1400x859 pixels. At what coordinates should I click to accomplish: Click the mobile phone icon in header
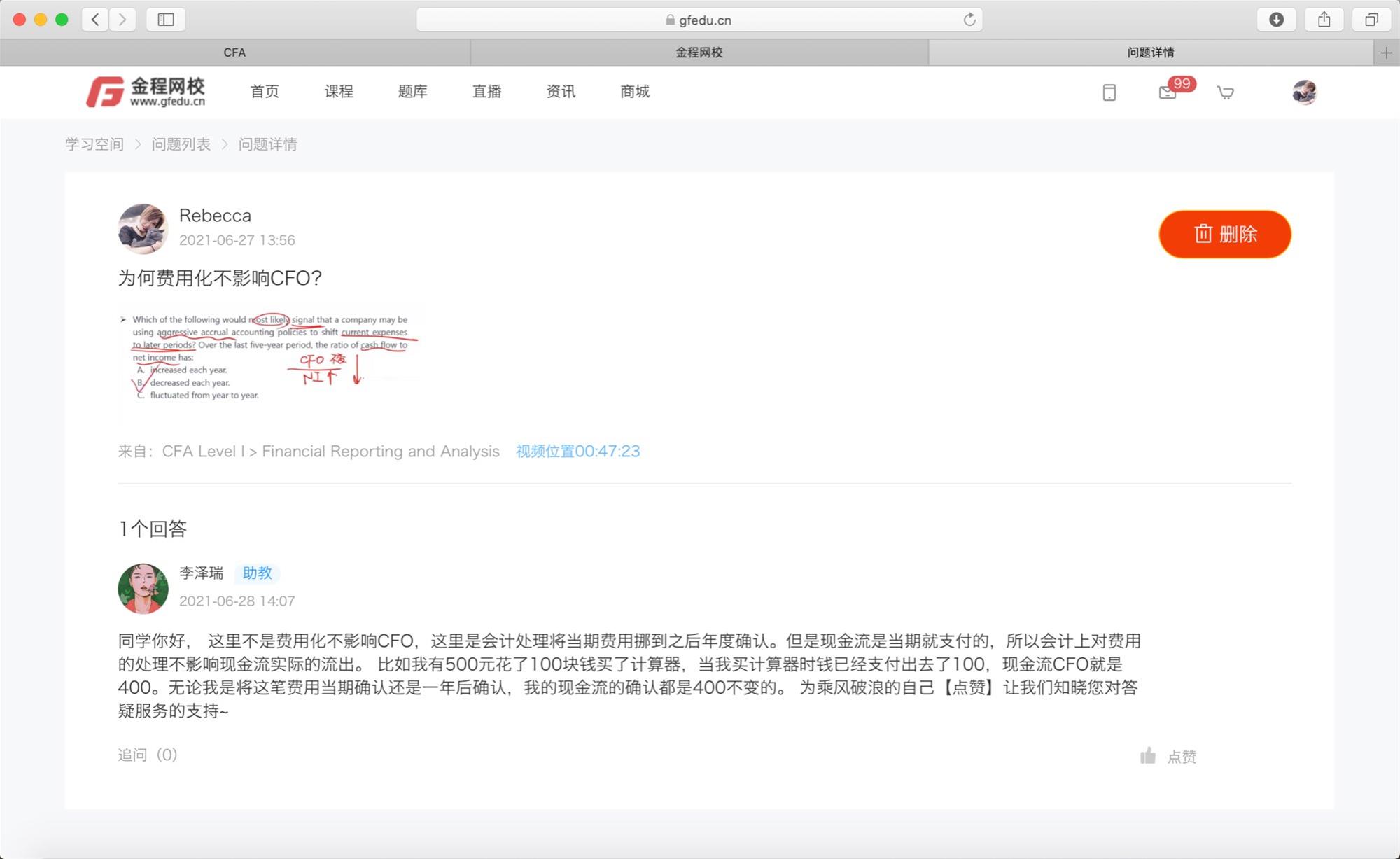click(1109, 92)
